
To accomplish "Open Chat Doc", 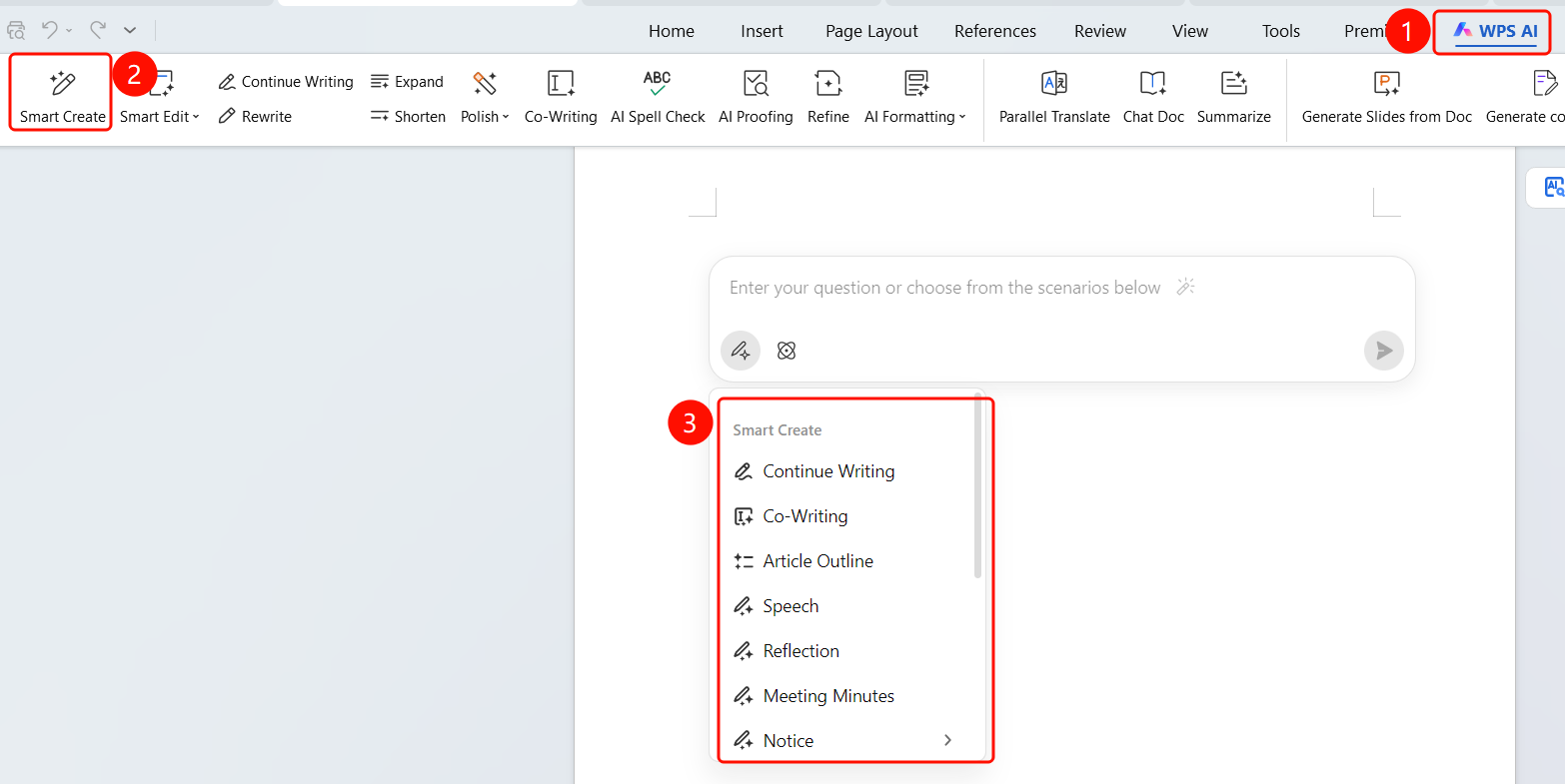I will click(1153, 96).
